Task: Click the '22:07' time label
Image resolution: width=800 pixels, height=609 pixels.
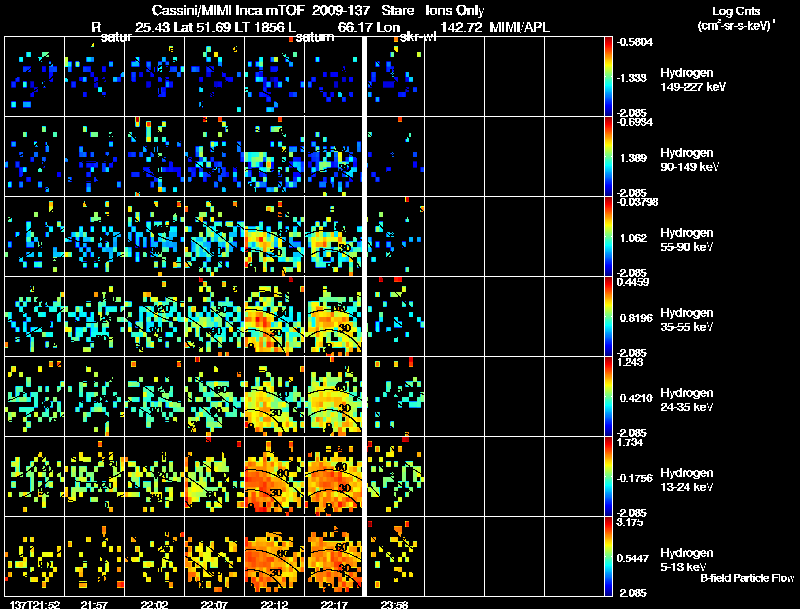Action: pos(214,604)
